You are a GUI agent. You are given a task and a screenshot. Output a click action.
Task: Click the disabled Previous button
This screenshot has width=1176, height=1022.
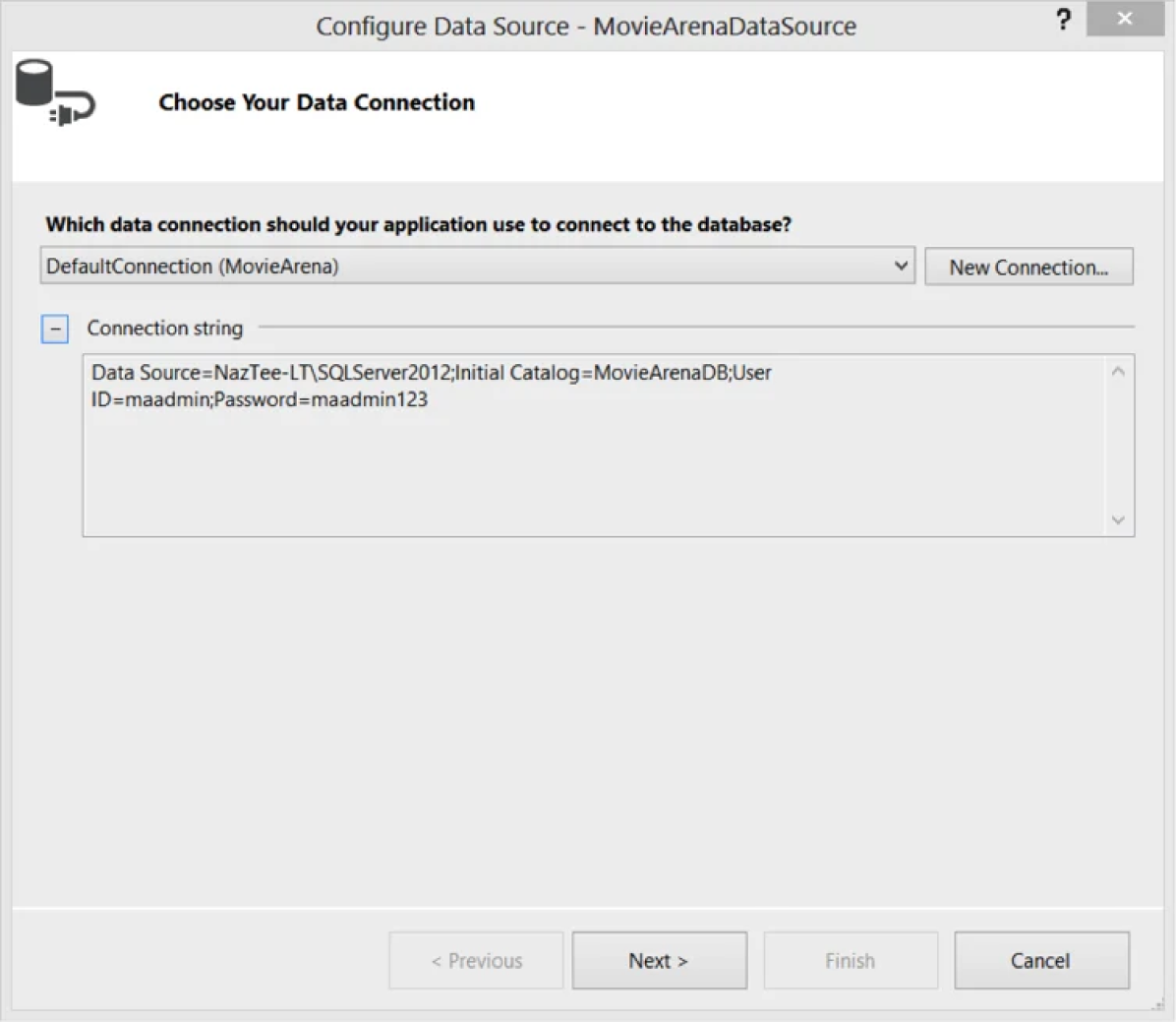tap(476, 960)
